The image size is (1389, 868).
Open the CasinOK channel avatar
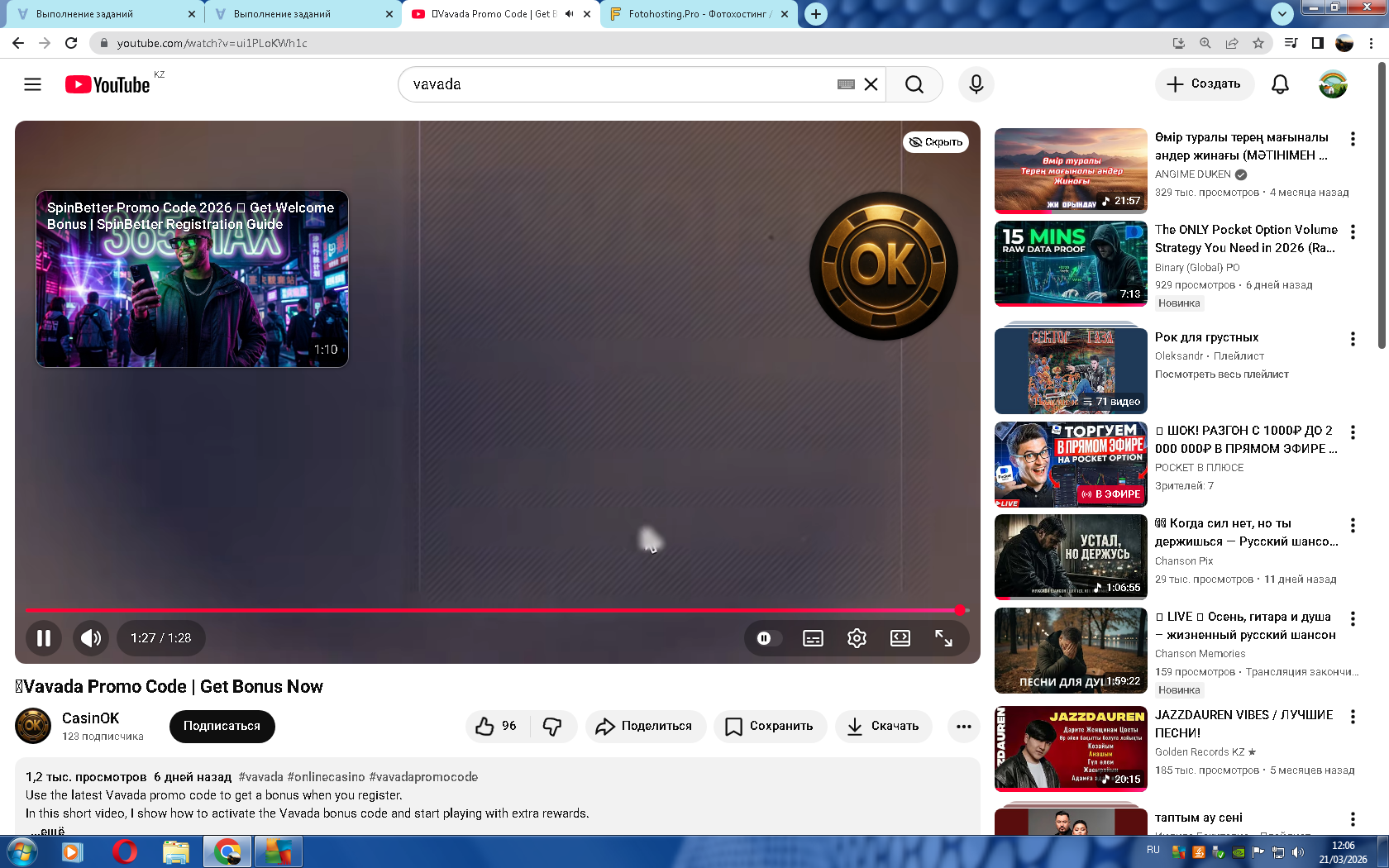coord(33,726)
